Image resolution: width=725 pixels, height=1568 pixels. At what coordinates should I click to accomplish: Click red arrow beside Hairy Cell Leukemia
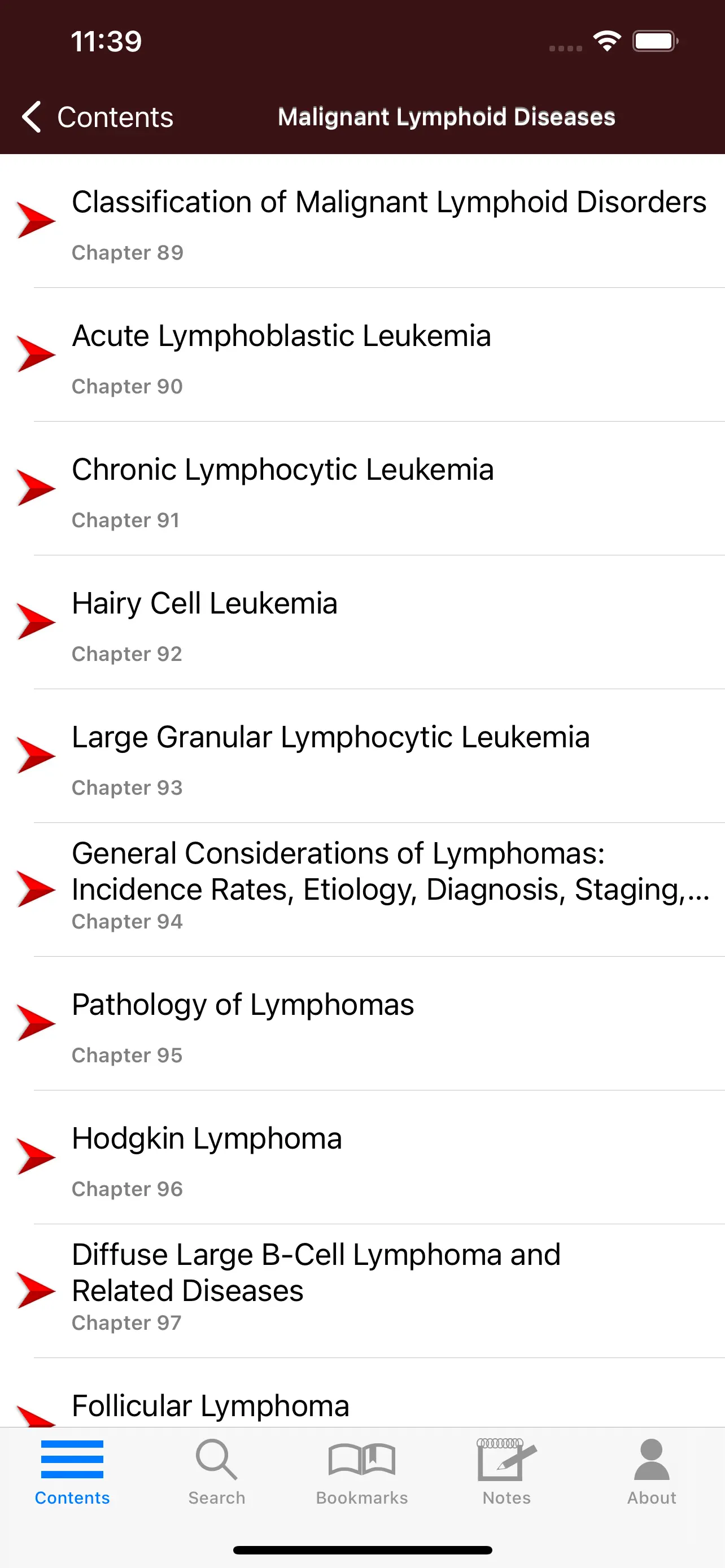tap(36, 621)
